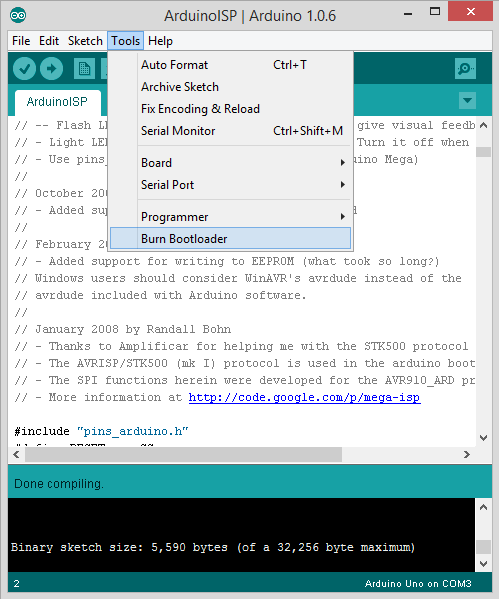Image resolution: width=499 pixels, height=599 pixels.
Task: Click the editor vertical scrollbar thumb
Action: [x=483, y=152]
